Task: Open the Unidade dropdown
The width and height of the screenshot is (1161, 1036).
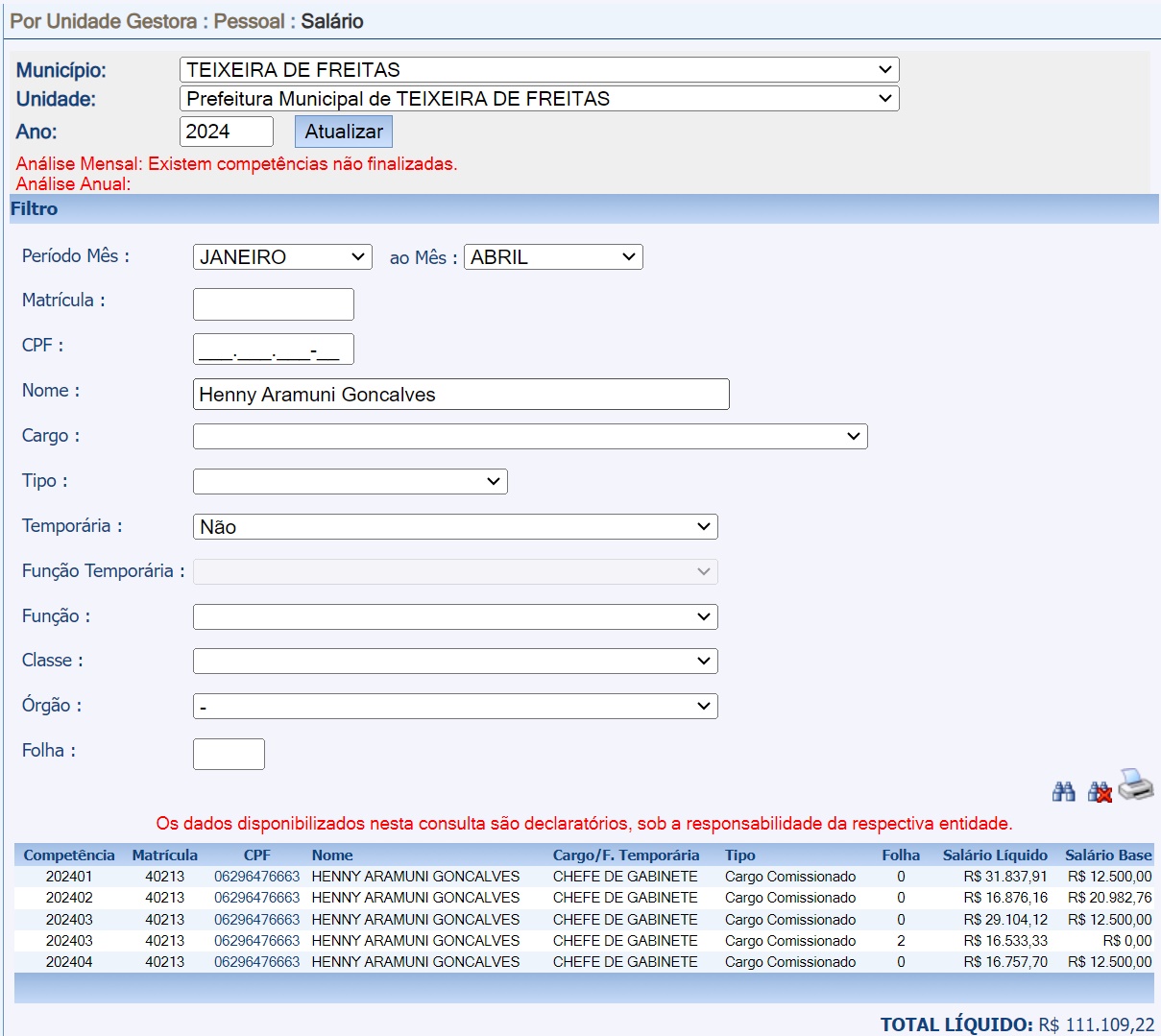Action: pos(539,99)
